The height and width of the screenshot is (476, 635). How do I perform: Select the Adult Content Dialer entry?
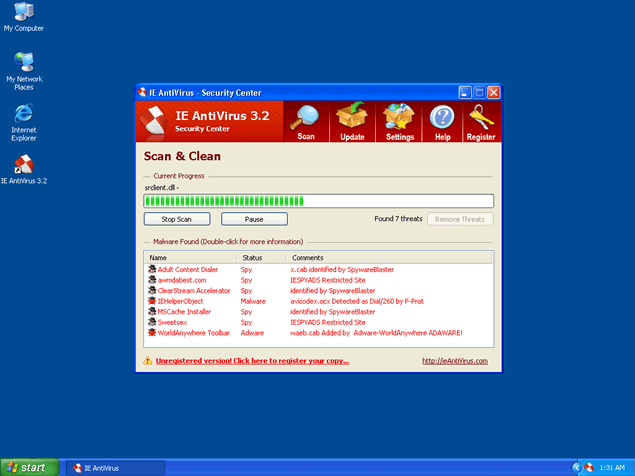(187, 269)
